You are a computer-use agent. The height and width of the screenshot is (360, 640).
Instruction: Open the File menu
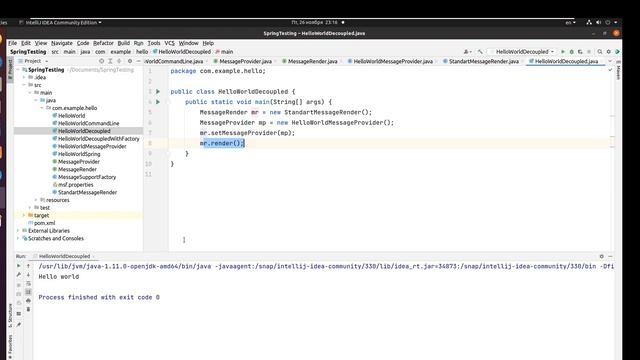(x=13, y=43)
